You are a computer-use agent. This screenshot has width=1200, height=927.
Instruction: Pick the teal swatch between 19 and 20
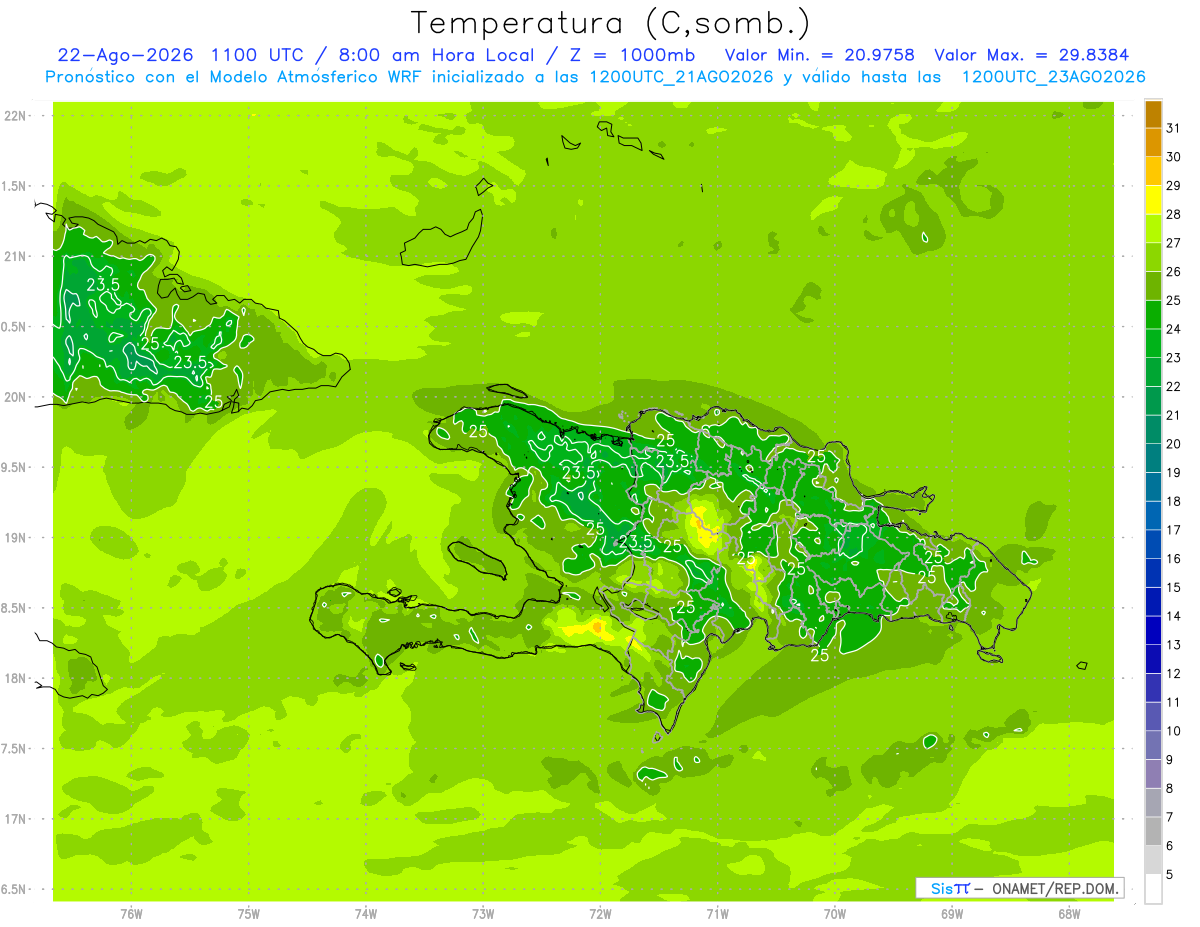(1153, 459)
